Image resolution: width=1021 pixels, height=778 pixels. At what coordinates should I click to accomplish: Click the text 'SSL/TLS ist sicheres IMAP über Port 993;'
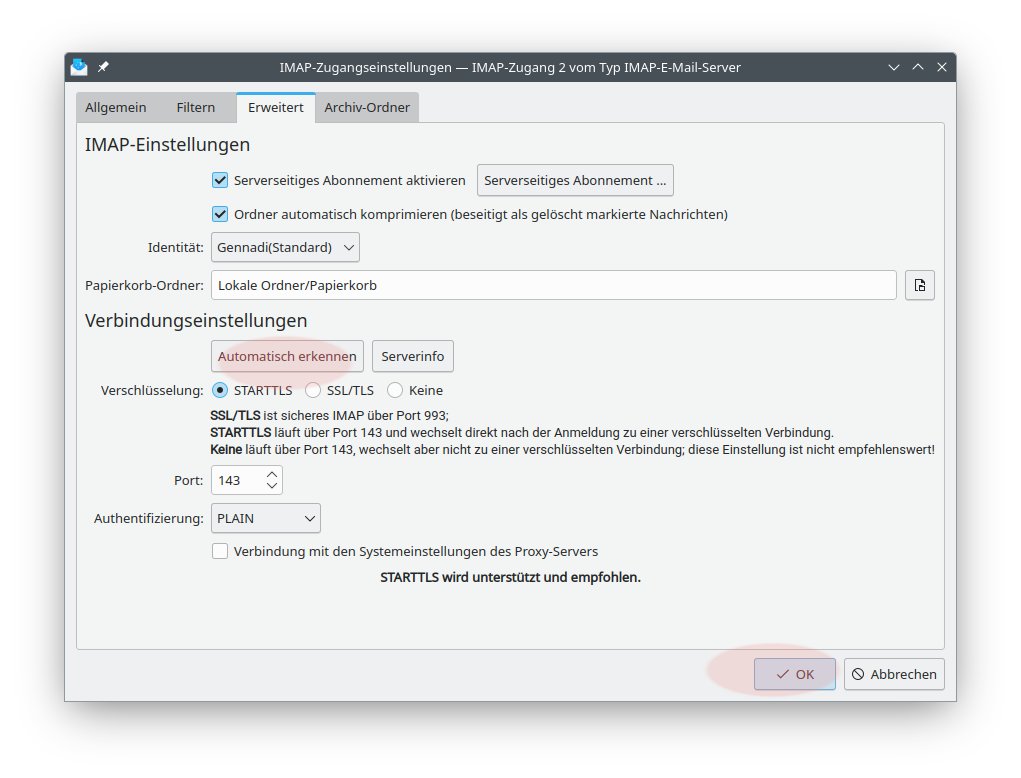point(329,415)
